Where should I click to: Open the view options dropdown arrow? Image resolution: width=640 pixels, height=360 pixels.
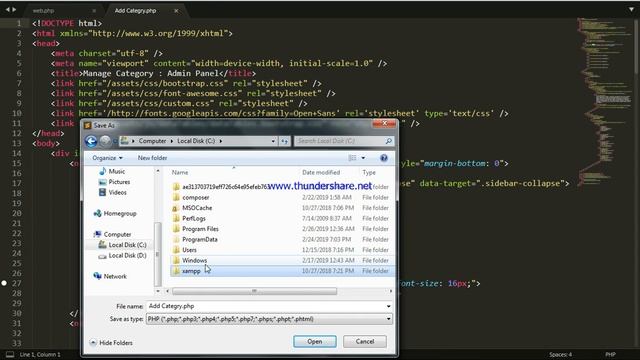coord(363,158)
